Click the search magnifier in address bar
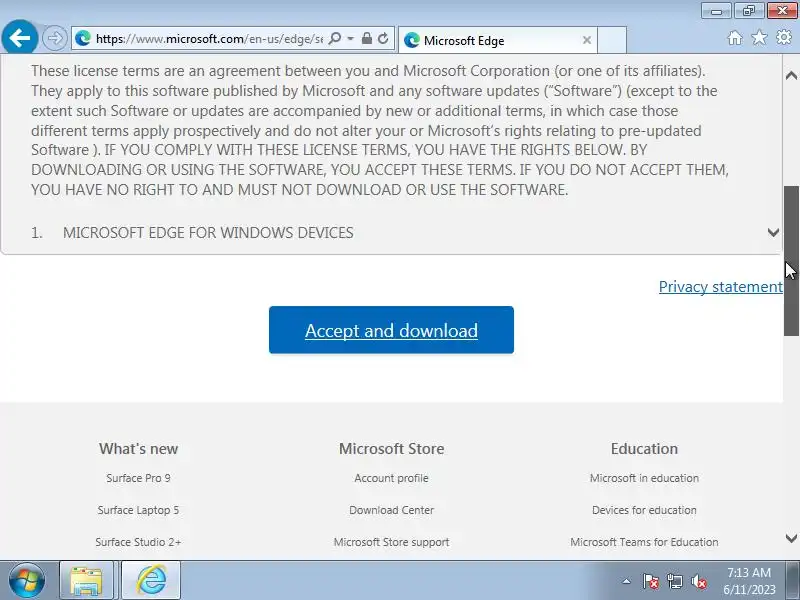 335,38
